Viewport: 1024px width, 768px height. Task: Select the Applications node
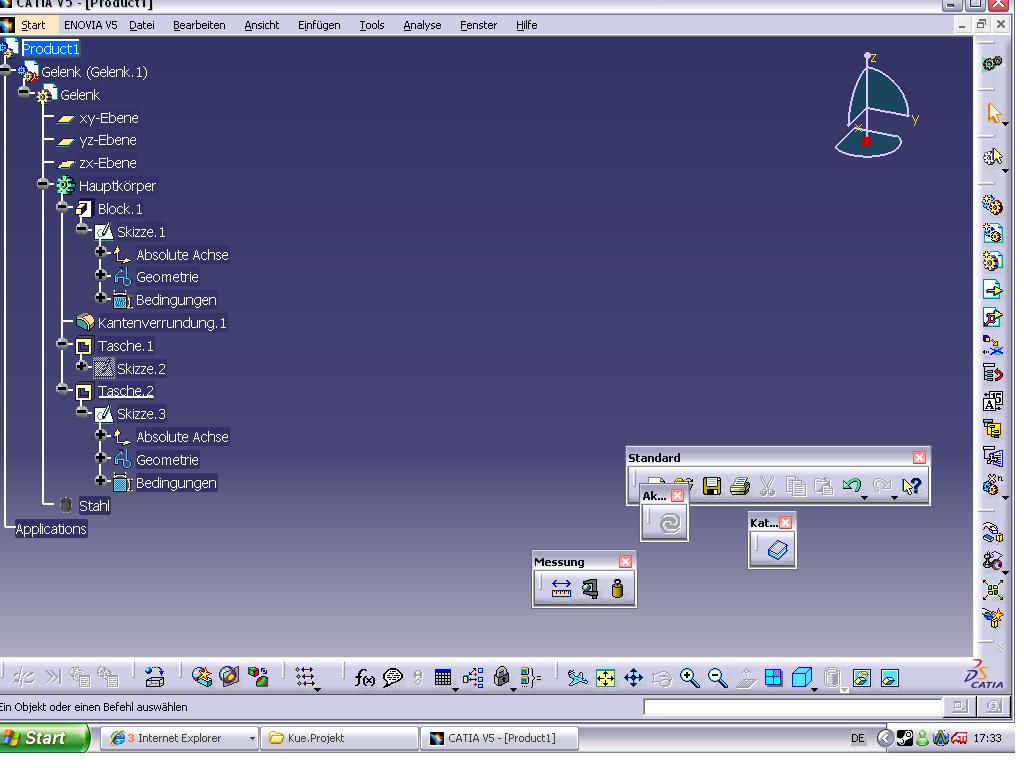[50, 529]
